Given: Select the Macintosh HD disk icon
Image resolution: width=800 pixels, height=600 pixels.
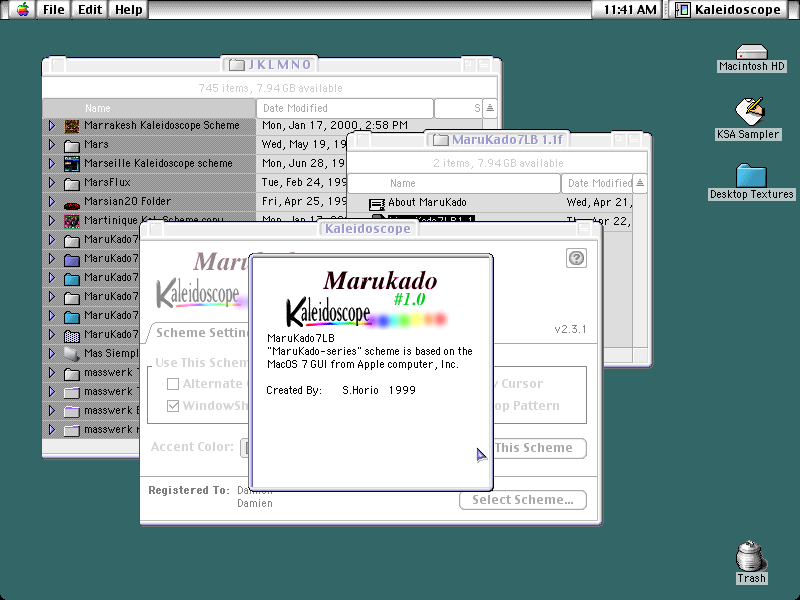Looking at the screenshot, I should coord(752,58).
